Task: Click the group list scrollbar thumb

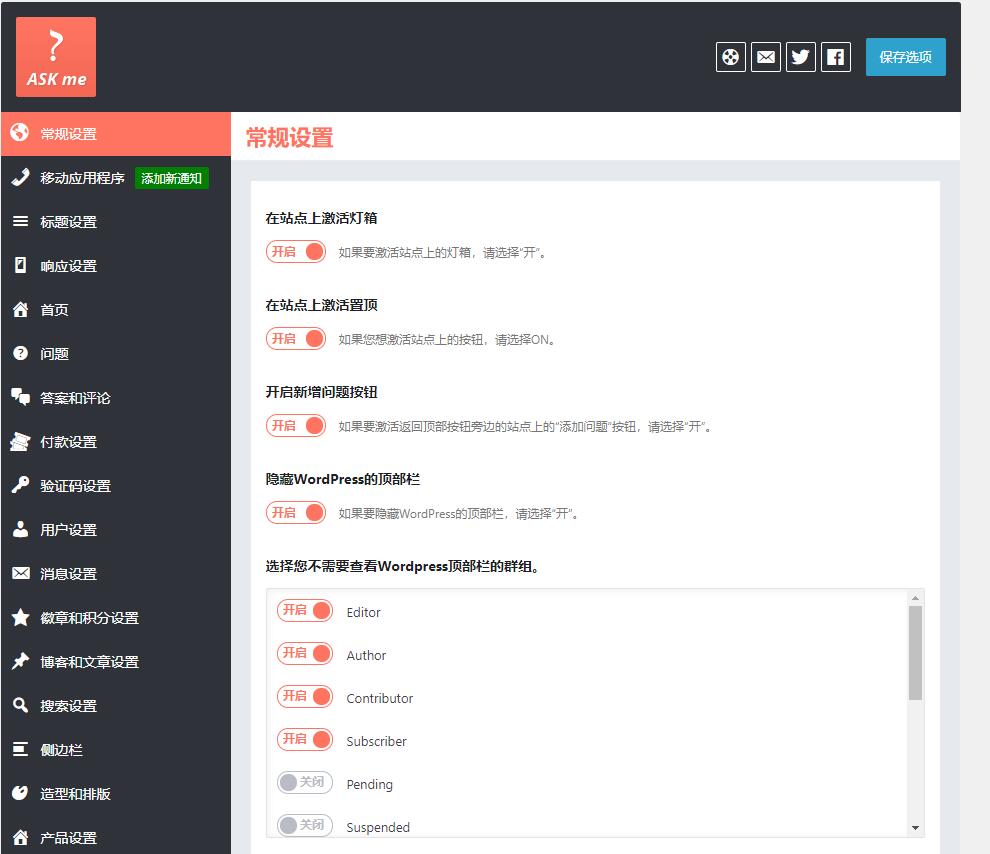Action: [x=915, y=653]
